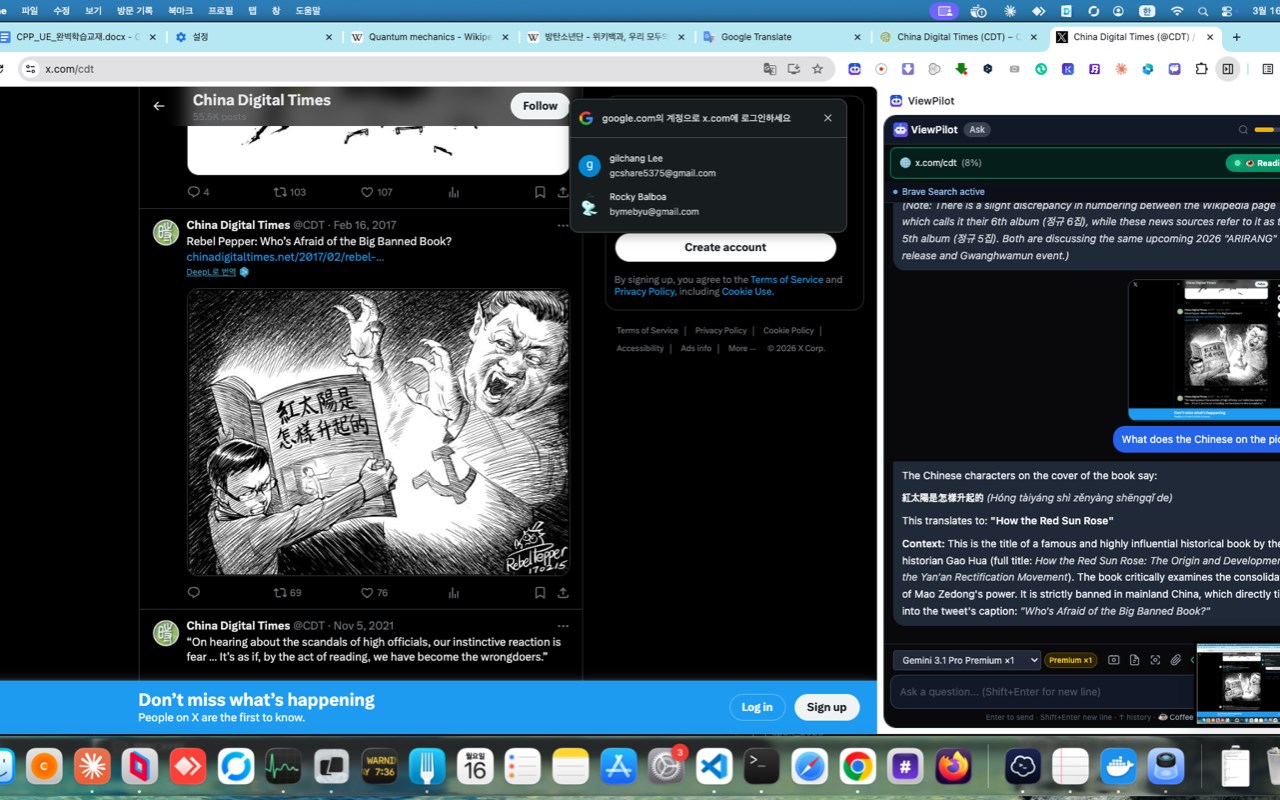Click the Ask mode badge in ViewPilot header

tap(977, 130)
